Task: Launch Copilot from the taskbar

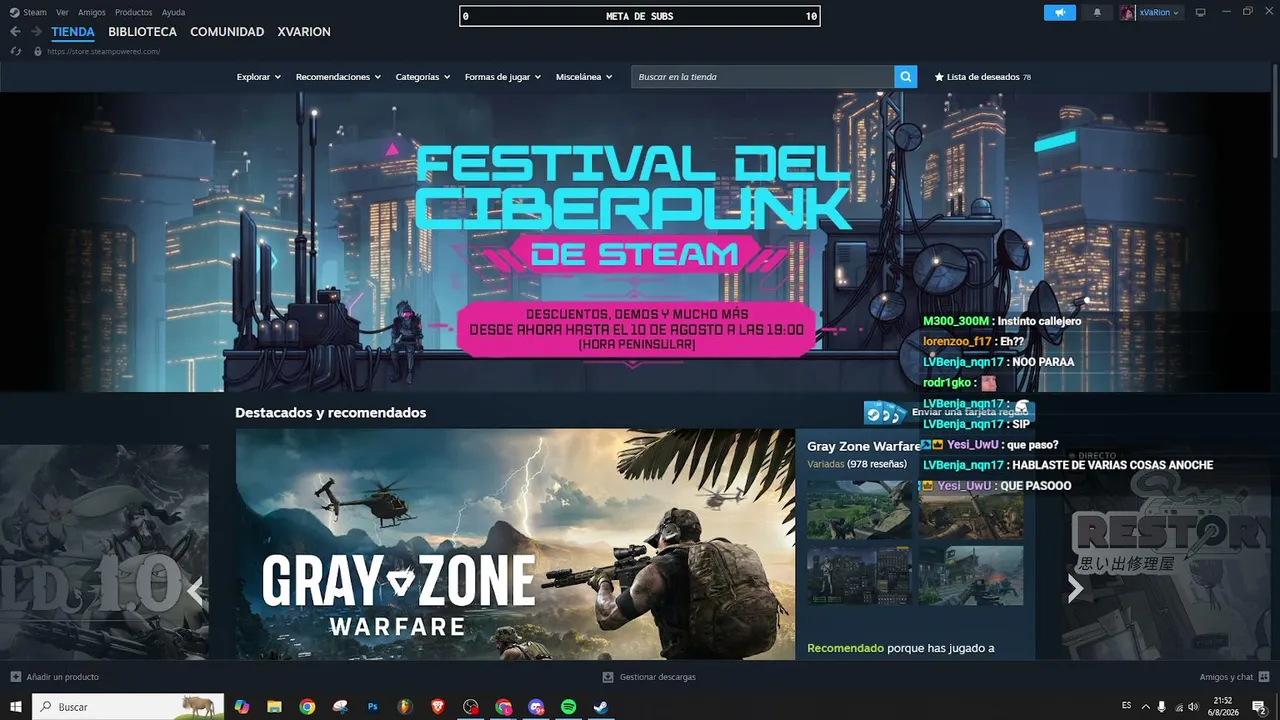Action: coord(242,707)
